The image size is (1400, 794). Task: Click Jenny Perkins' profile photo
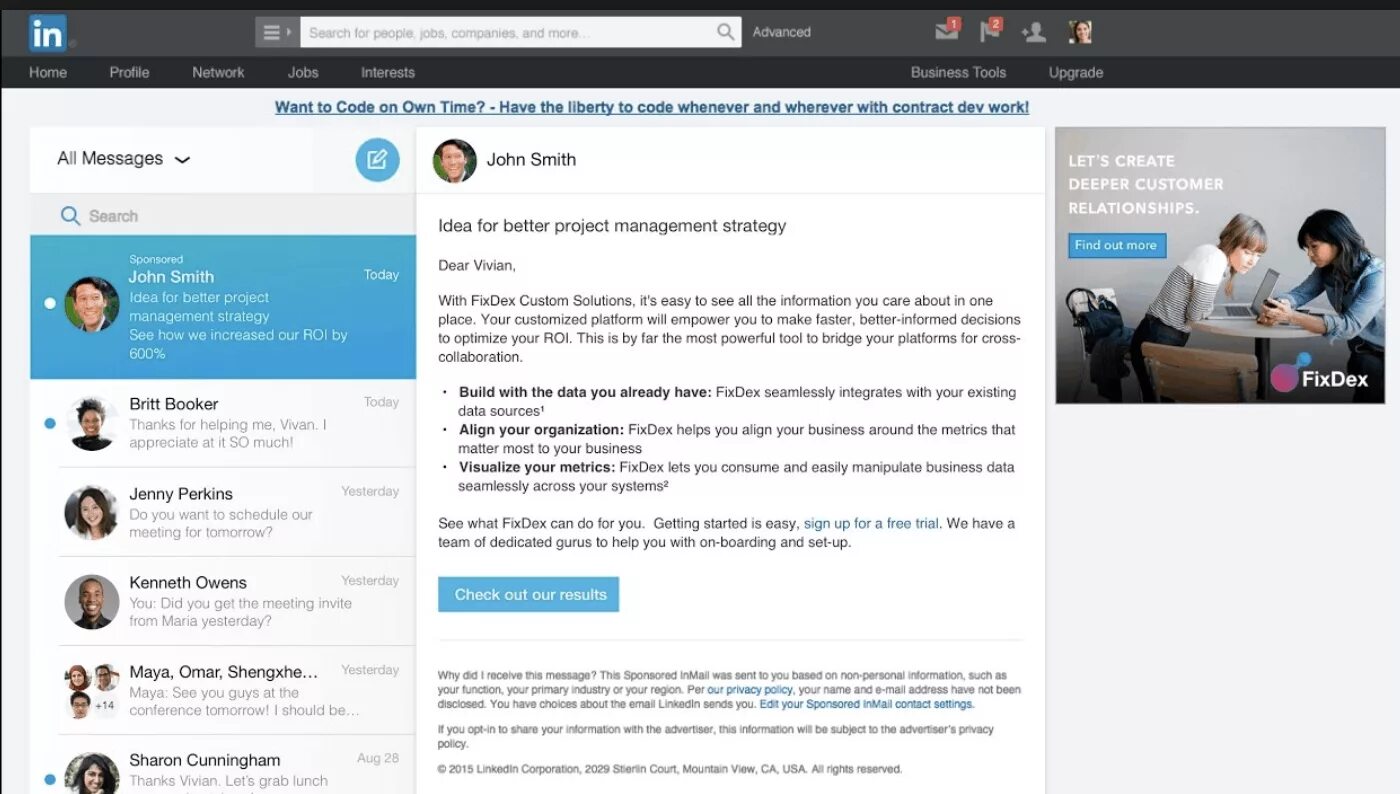[92, 513]
